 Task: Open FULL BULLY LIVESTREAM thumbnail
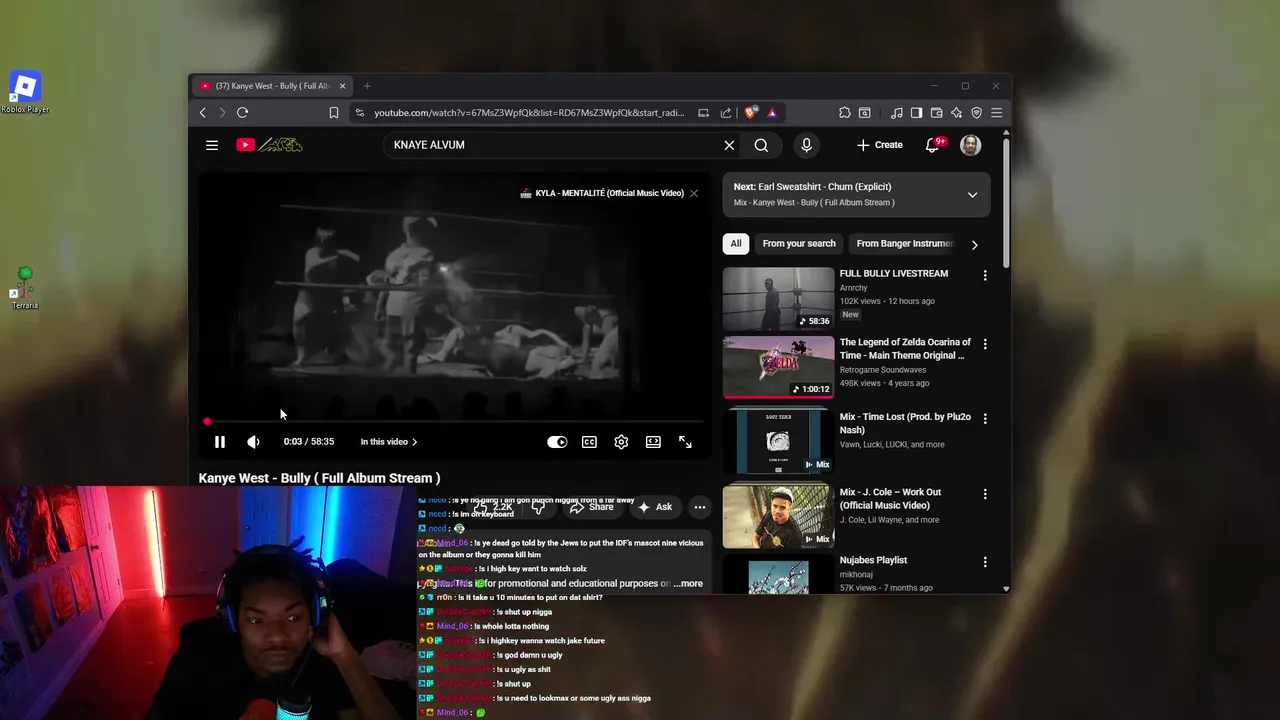pyautogui.click(x=778, y=298)
